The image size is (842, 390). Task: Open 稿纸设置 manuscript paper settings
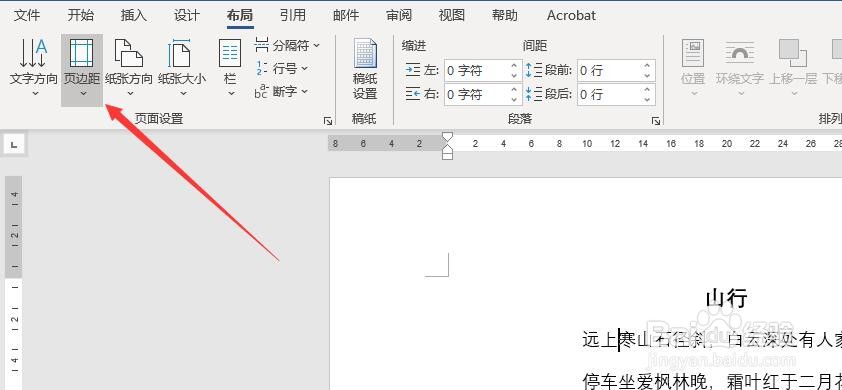pos(365,70)
